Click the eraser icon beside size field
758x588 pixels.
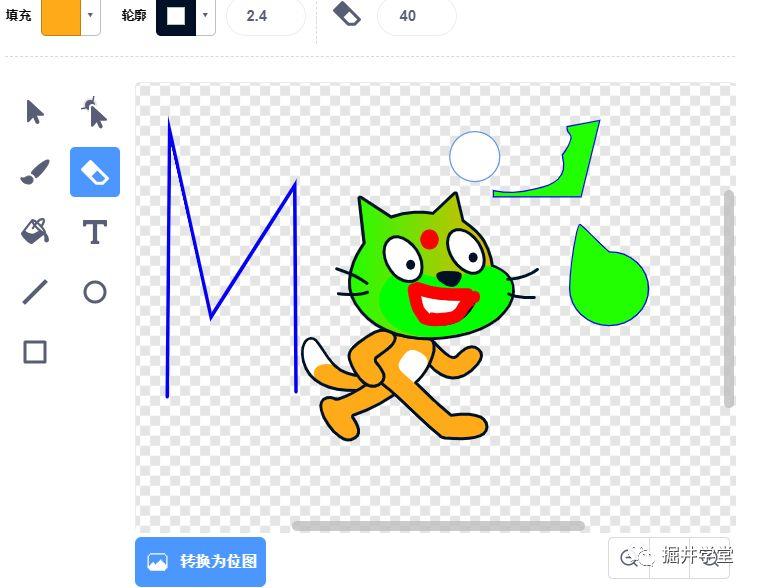pos(347,14)
